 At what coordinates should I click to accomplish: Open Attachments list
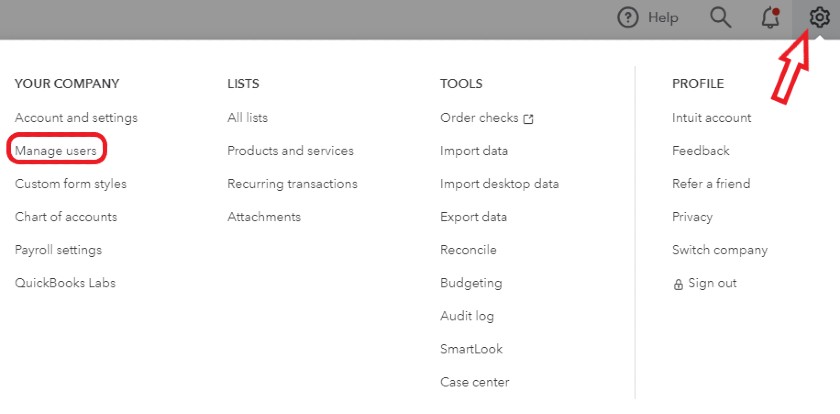click(x=264, y=217)
